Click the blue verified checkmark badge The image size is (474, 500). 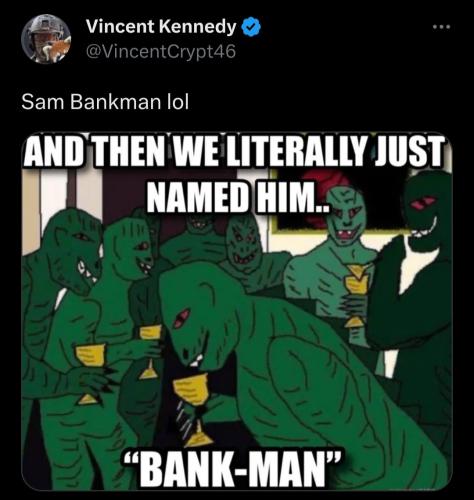point(251,27)
